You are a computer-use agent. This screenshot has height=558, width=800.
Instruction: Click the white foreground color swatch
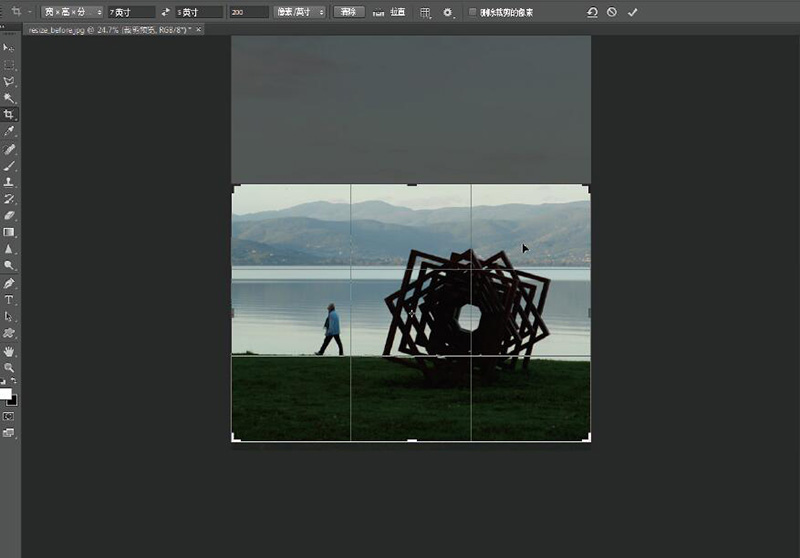[x=6, y=394]
